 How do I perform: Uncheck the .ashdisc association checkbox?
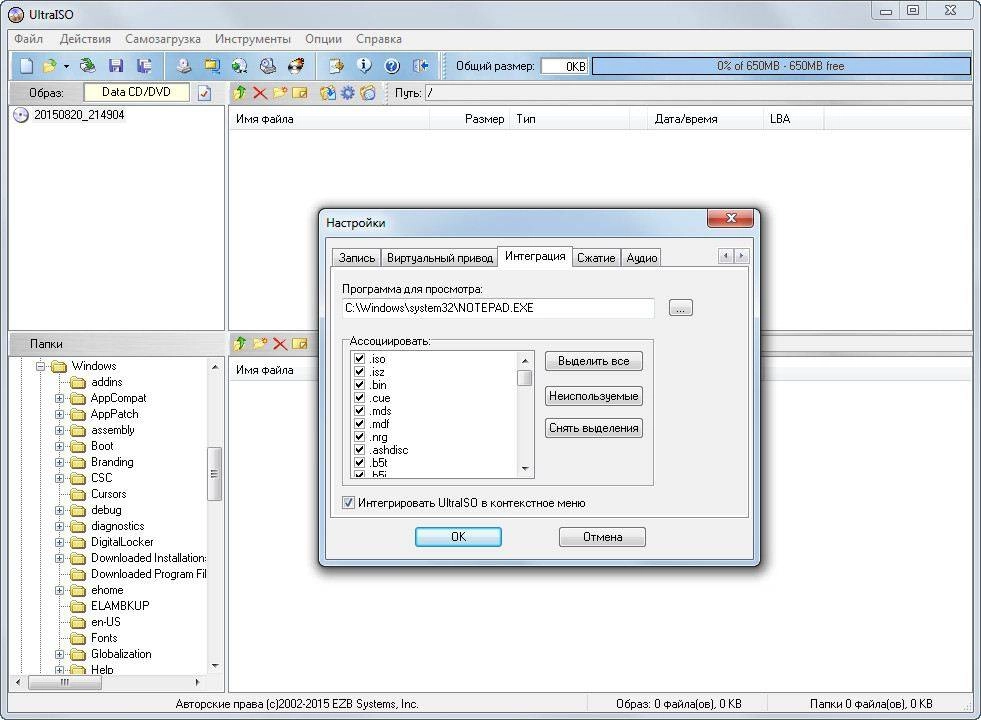(x=360, y=449)
